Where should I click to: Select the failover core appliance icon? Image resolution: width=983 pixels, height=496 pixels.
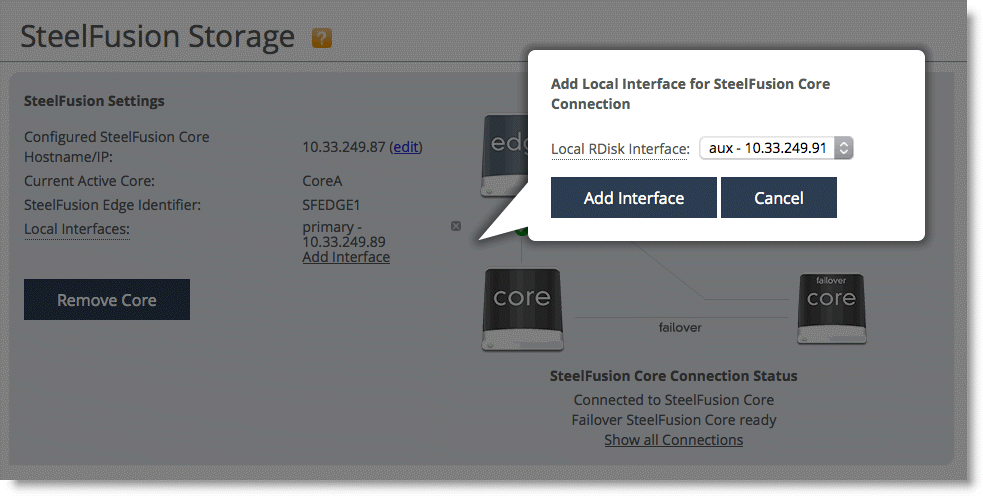click(x=831, y=309)
